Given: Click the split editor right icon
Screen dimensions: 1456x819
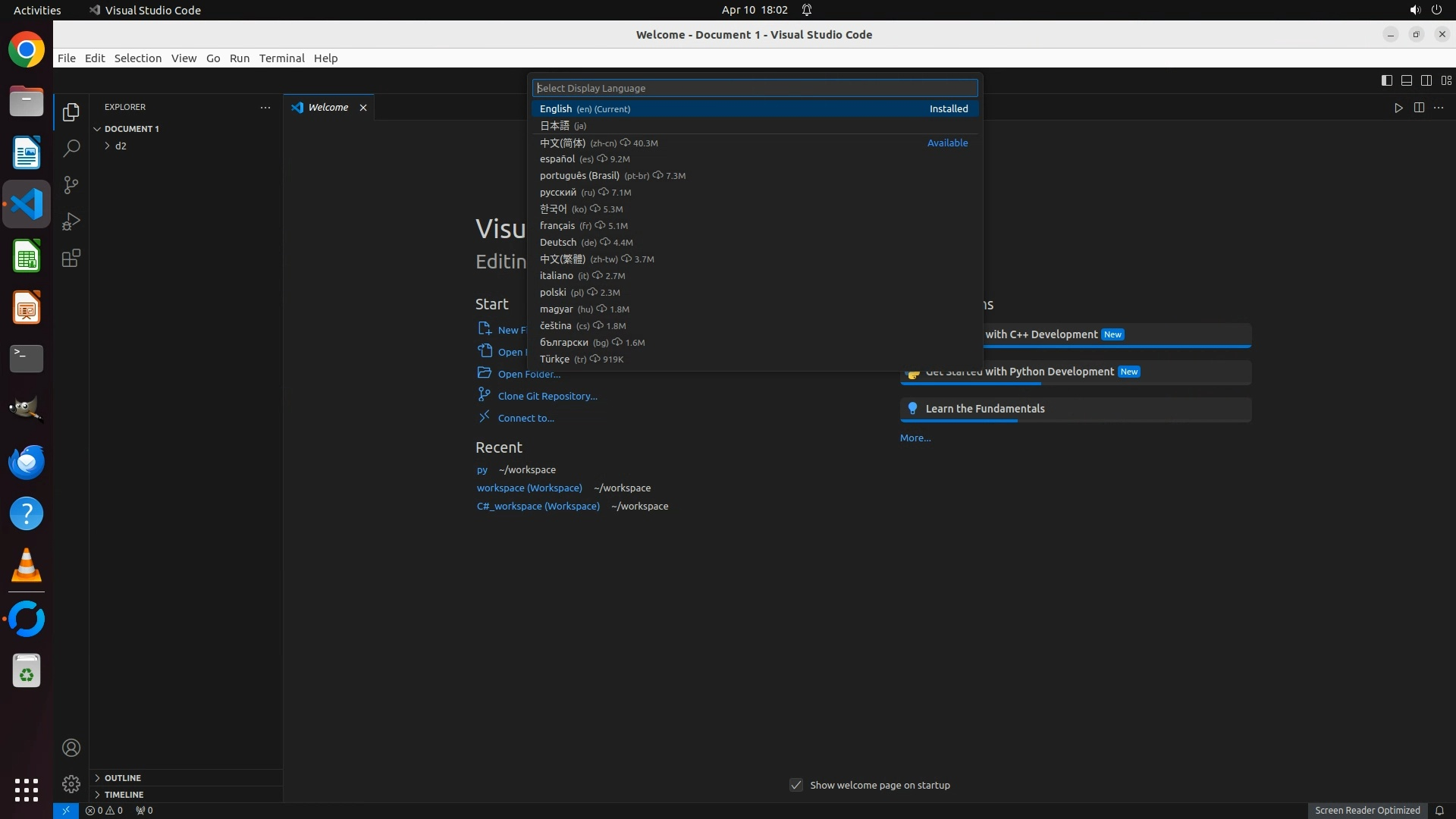Looking at the screenshot, I should (x=1419, y=108).
